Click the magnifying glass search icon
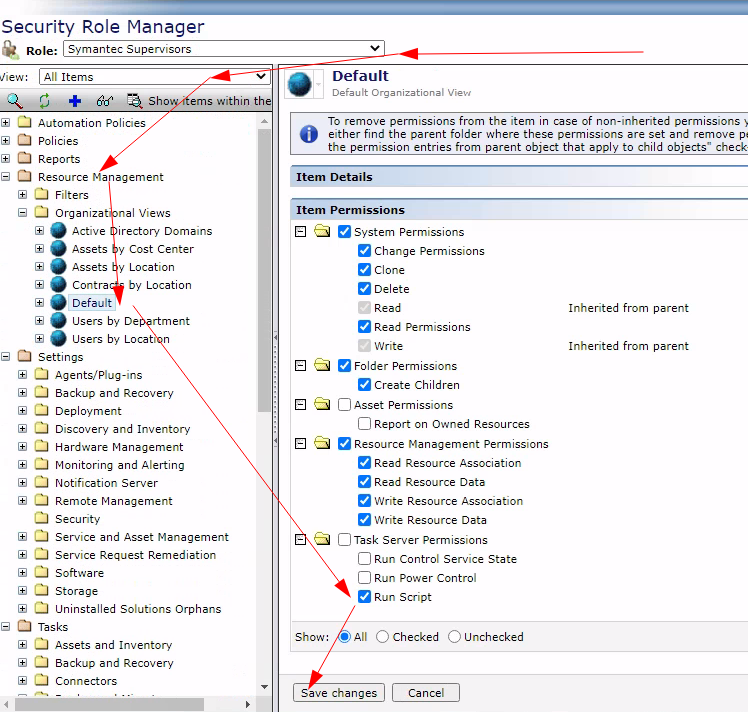Screen dimensions: 748x712 point(14,101)
